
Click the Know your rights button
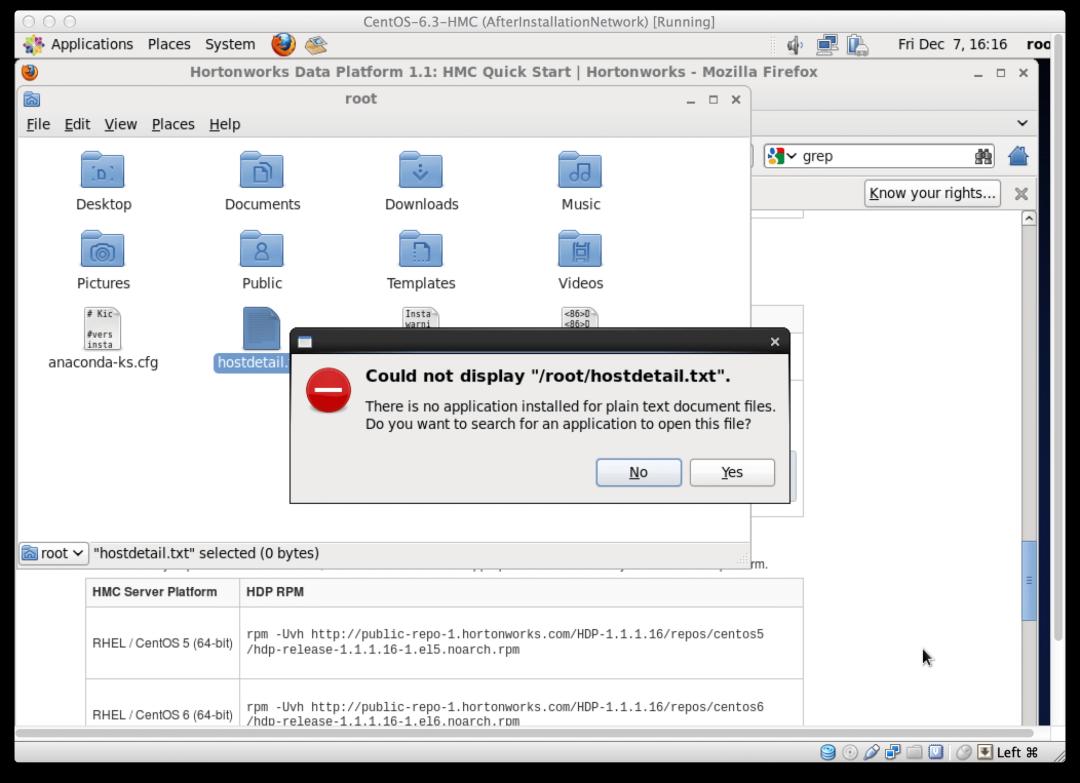coord(932,193)
